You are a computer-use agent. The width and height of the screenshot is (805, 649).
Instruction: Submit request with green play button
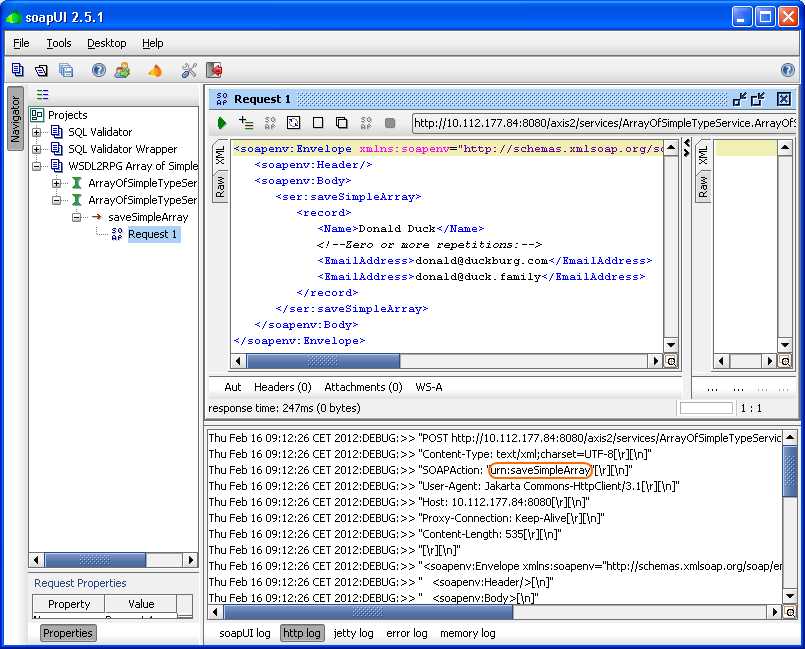pos(222,123)
